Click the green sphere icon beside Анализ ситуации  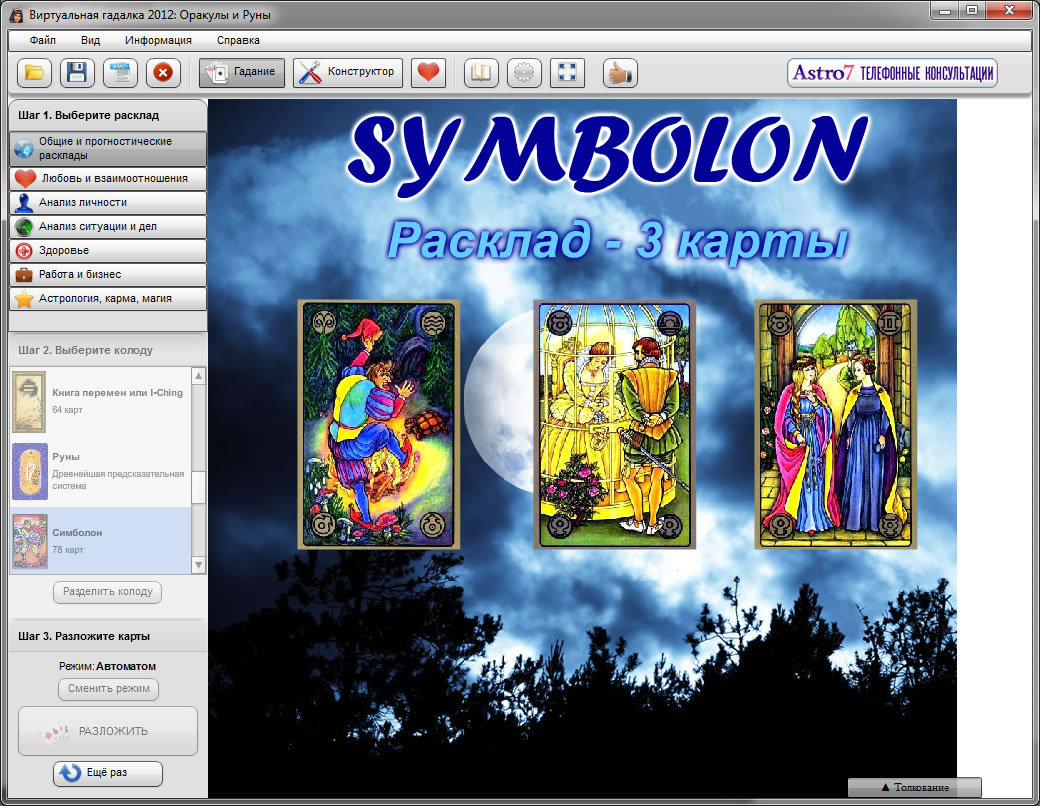point(24,226)
